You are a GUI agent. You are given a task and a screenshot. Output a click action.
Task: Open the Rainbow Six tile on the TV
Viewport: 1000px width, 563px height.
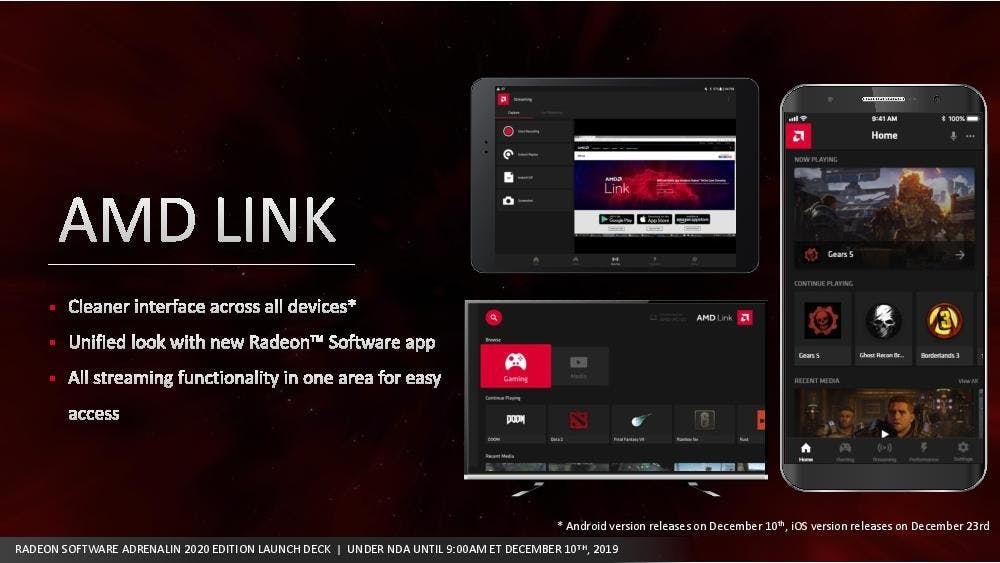[x=704, y=424]
